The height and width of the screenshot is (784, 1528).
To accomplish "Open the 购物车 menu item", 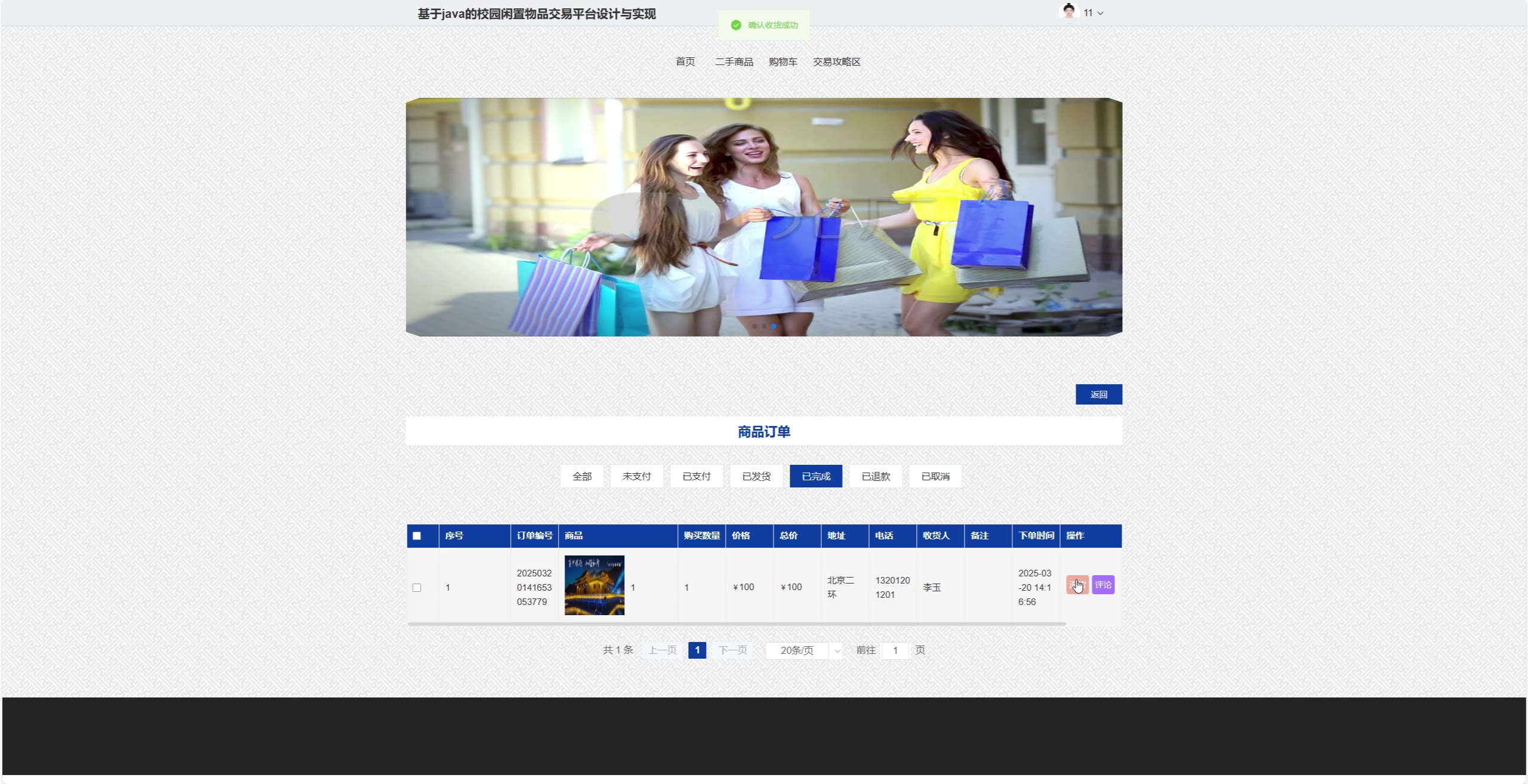I will [783, 62].
